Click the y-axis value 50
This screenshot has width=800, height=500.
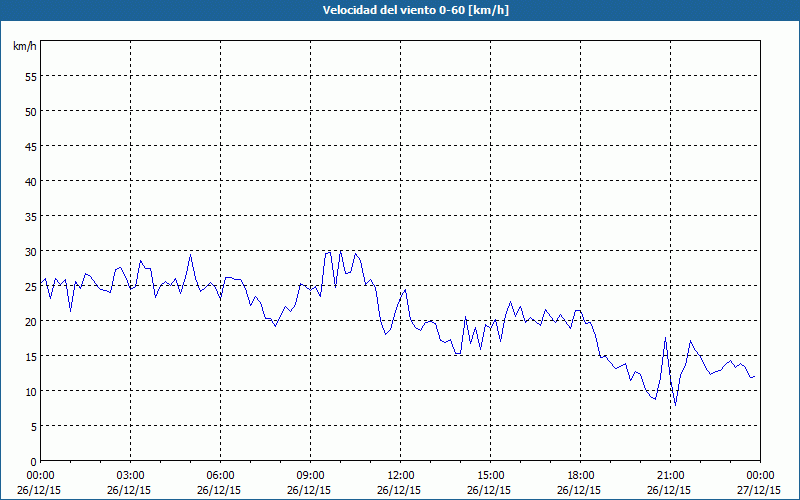click(31, 111)
